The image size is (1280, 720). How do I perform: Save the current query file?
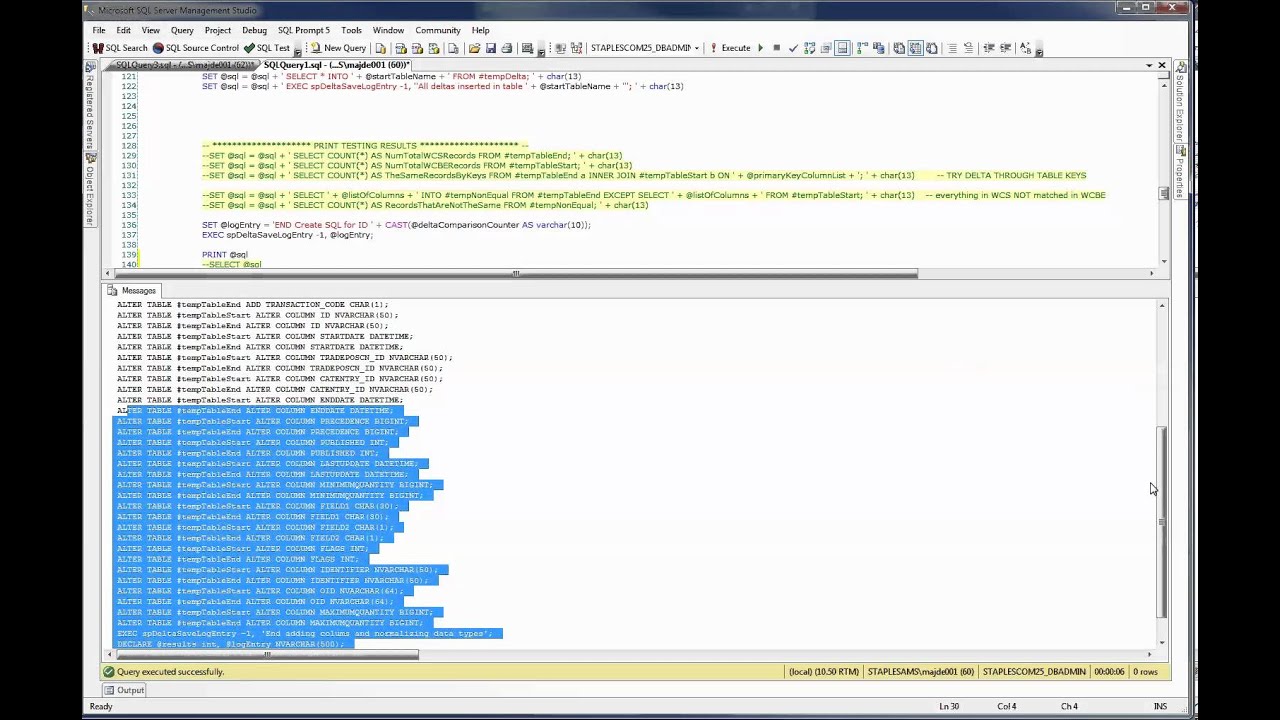click(490, 48)
